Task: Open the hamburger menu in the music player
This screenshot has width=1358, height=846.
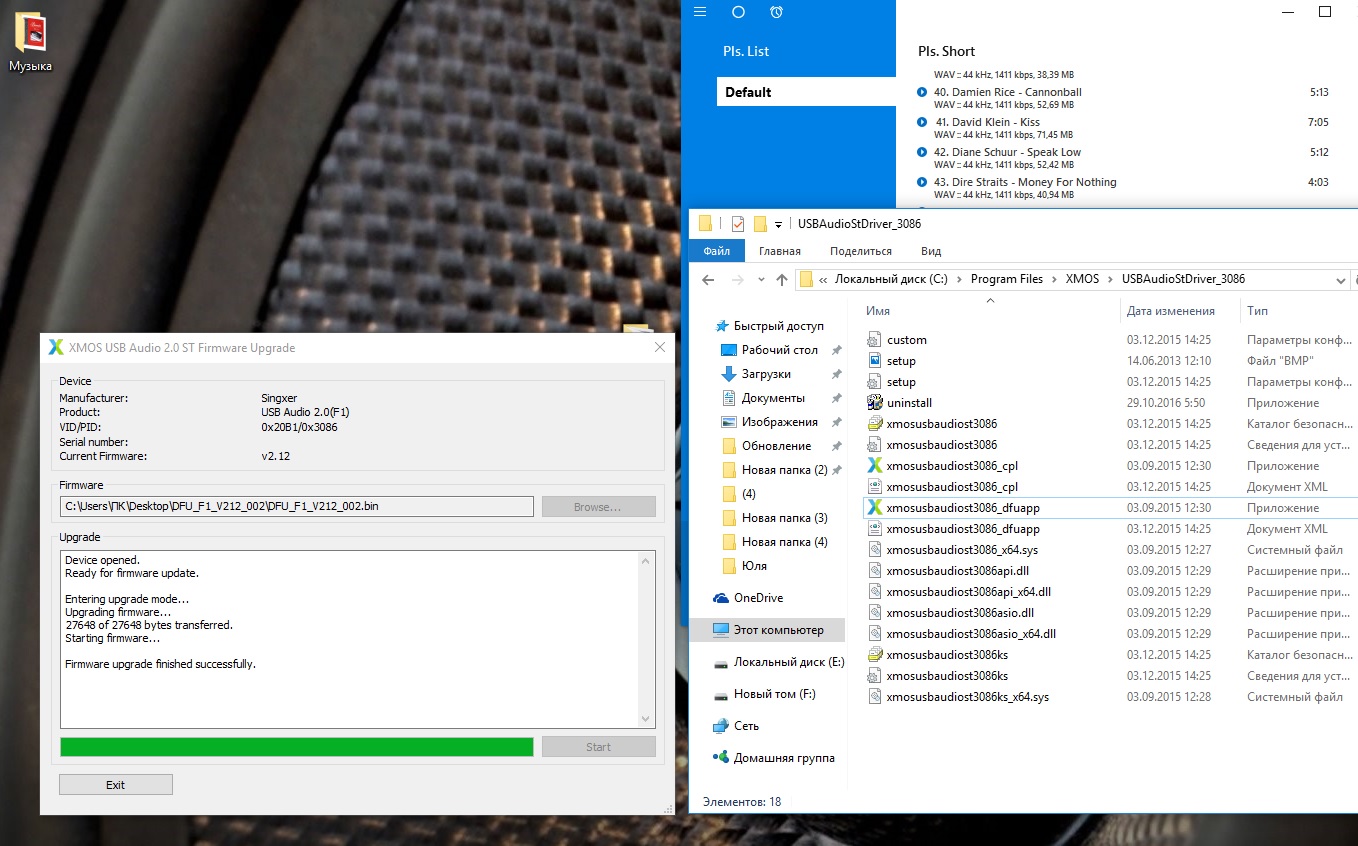Action: [700, 12]
